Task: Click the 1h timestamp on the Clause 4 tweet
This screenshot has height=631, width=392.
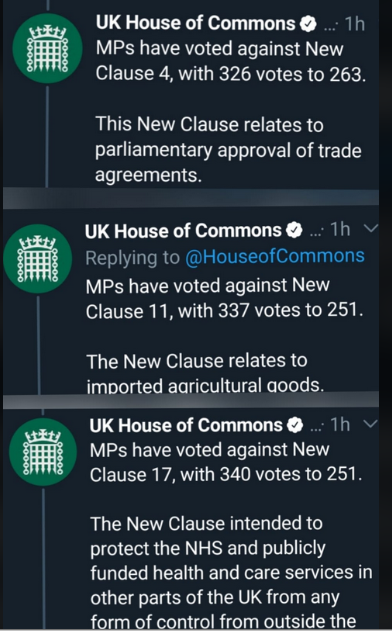Action: 355,24
